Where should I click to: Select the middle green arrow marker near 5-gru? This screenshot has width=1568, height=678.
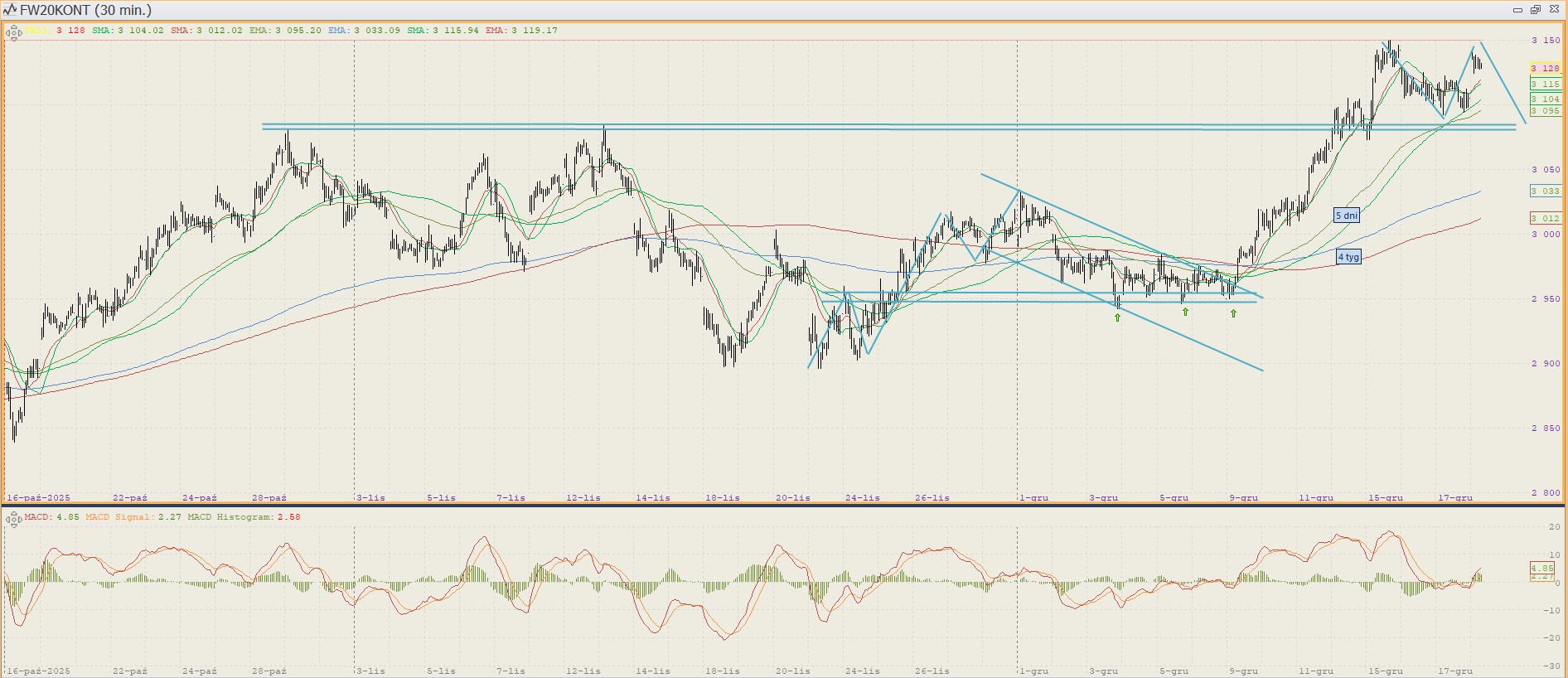coord(1185,312)
